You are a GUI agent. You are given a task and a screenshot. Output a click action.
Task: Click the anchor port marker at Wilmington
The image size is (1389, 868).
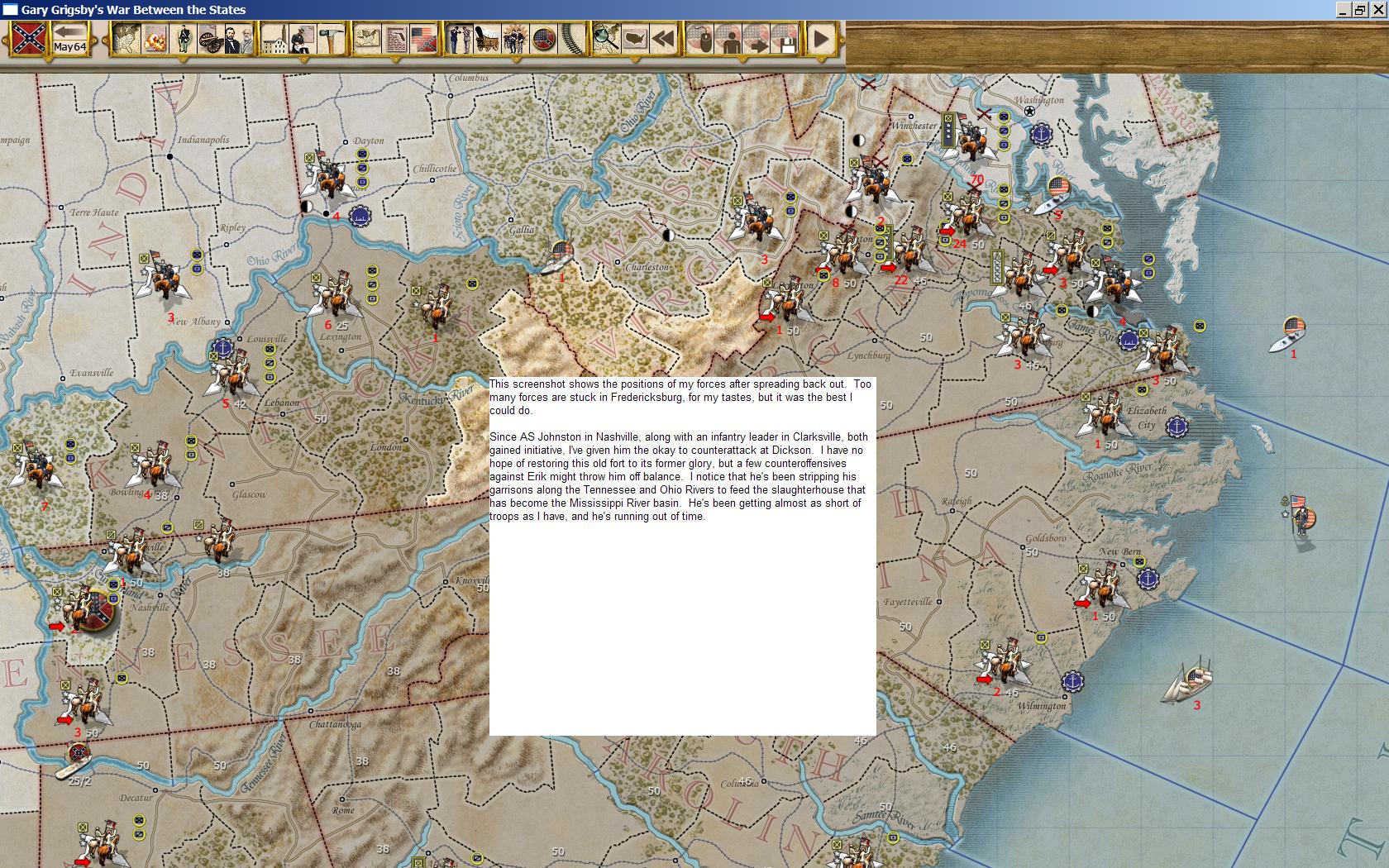(1072, 682)
